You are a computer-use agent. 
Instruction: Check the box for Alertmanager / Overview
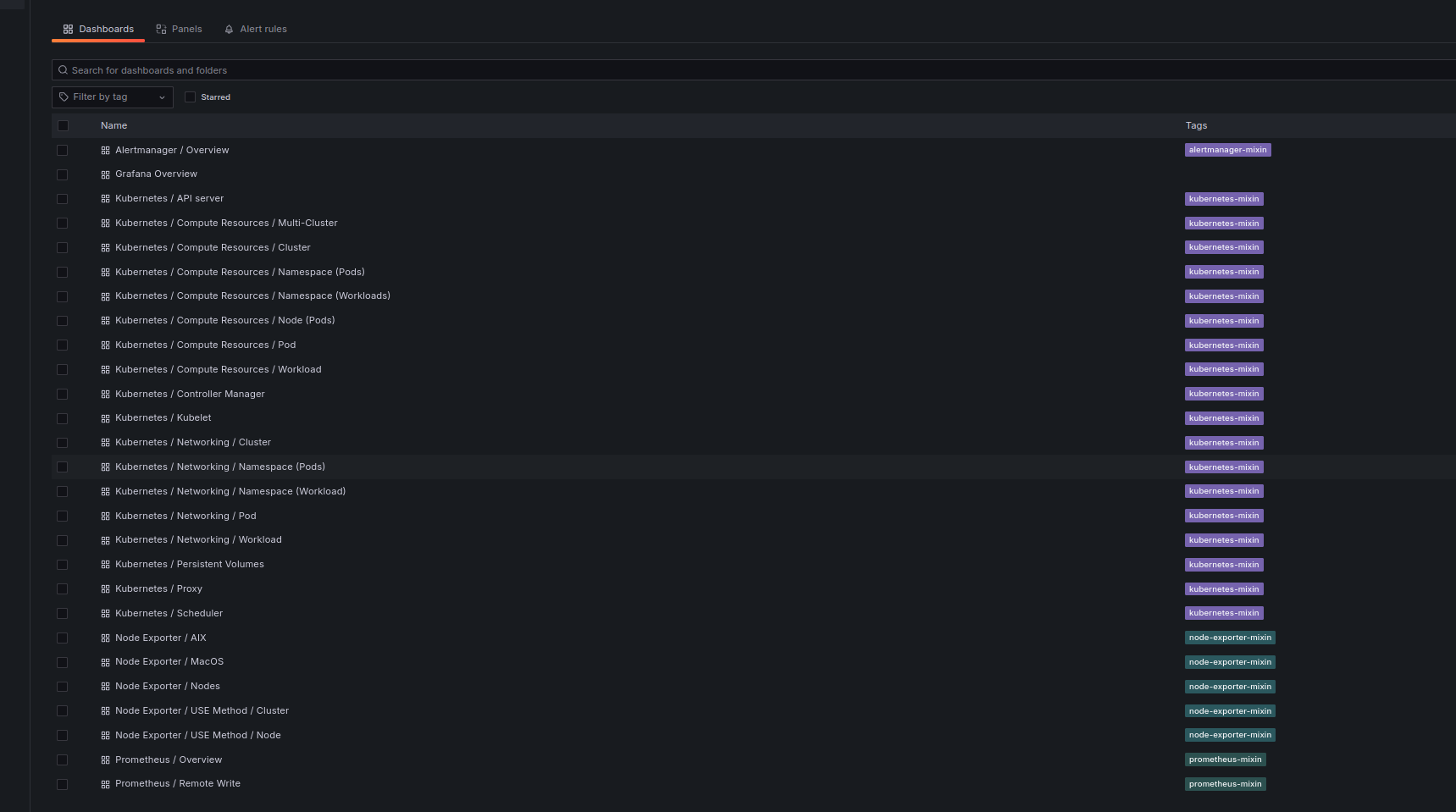pyautogui.click(x=62, y=151)
